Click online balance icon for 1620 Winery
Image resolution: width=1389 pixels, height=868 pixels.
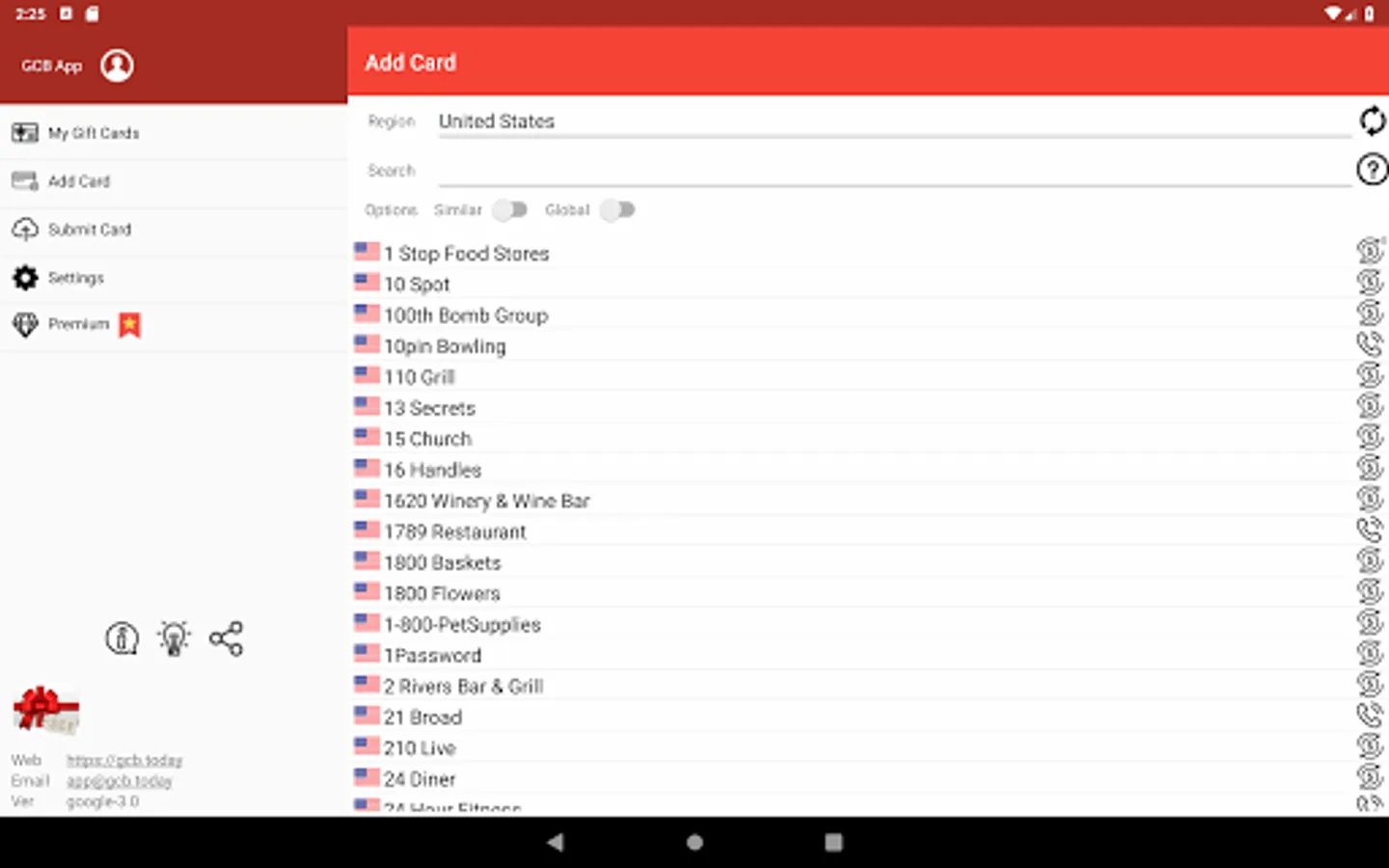click(1370, 498)
